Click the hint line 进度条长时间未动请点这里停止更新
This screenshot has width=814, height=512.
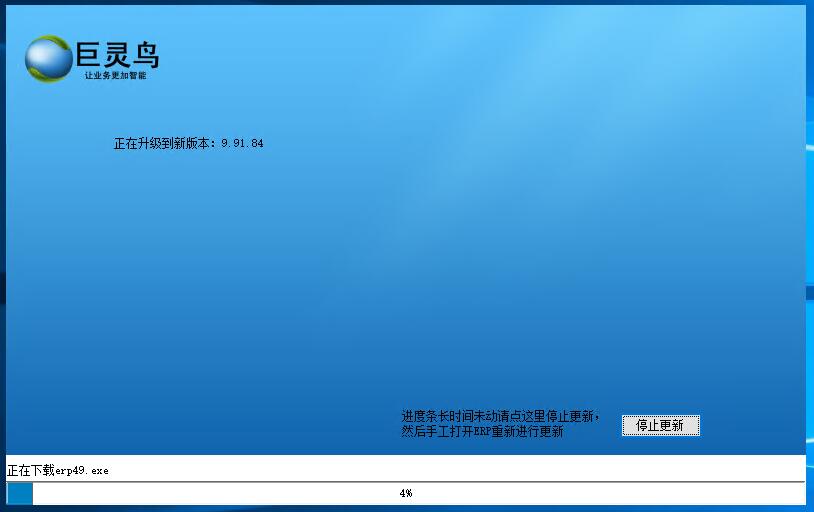(x=500, y=416)
